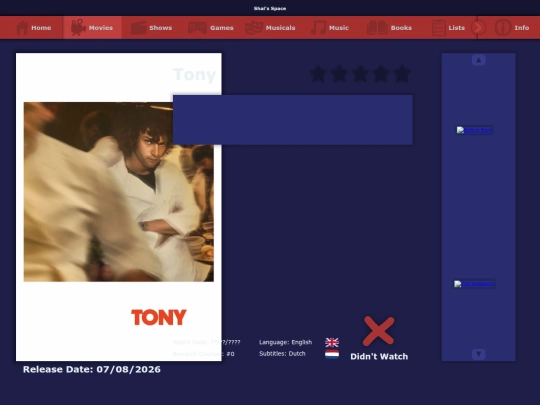
Task: Rate Tony one star
Action: point(318,74)
